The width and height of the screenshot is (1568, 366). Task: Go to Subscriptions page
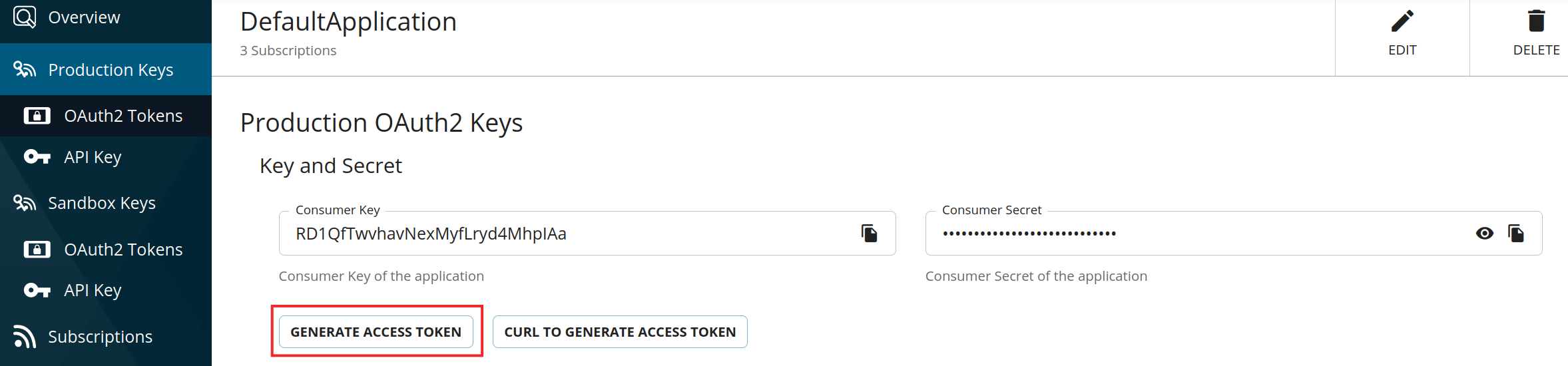100,337
